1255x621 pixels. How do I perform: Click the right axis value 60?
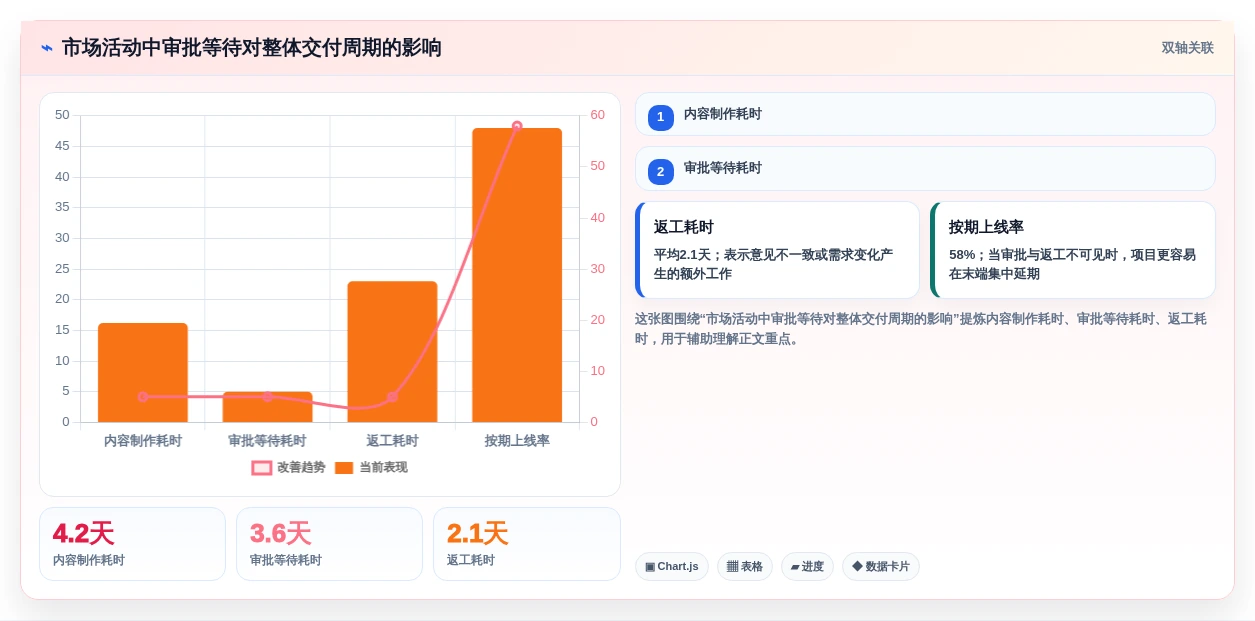click(597, 115)
